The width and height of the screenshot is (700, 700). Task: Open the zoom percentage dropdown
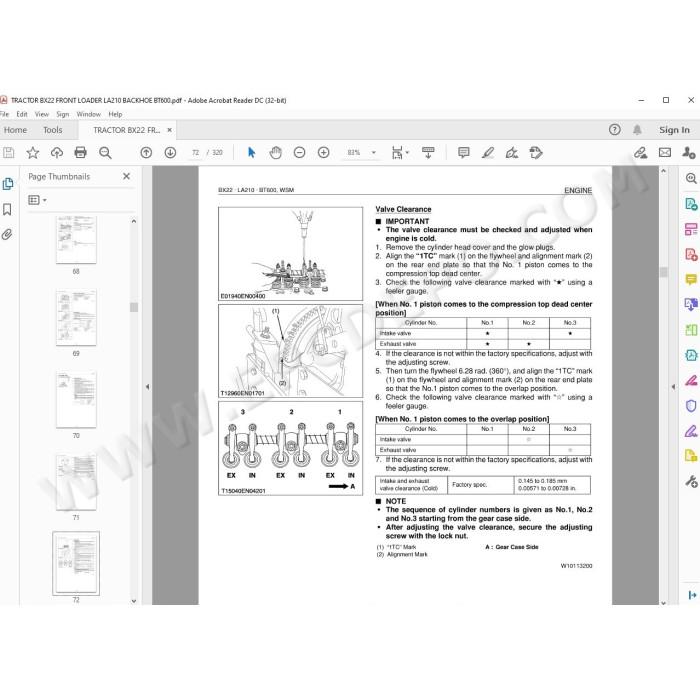pyautogui.click(x=374, y=153)
